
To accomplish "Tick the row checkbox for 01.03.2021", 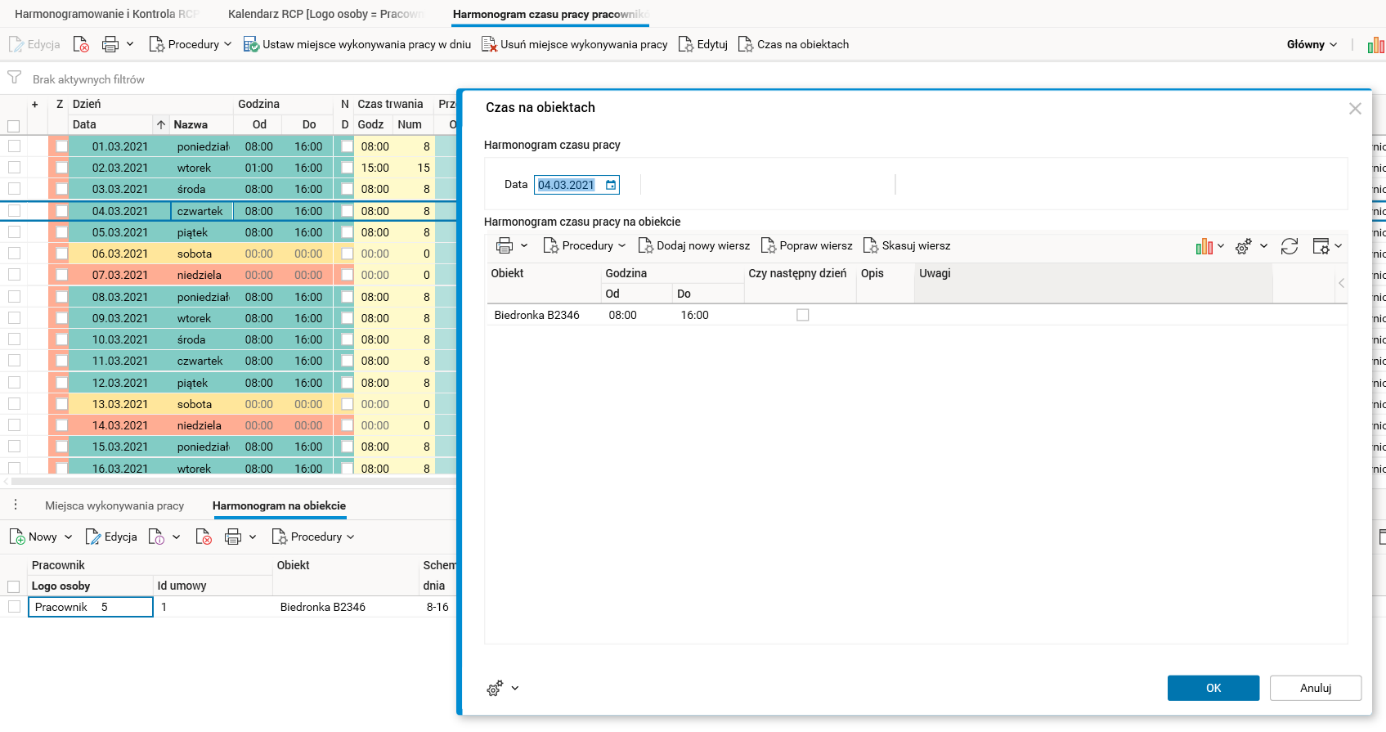I will [14, 146].
